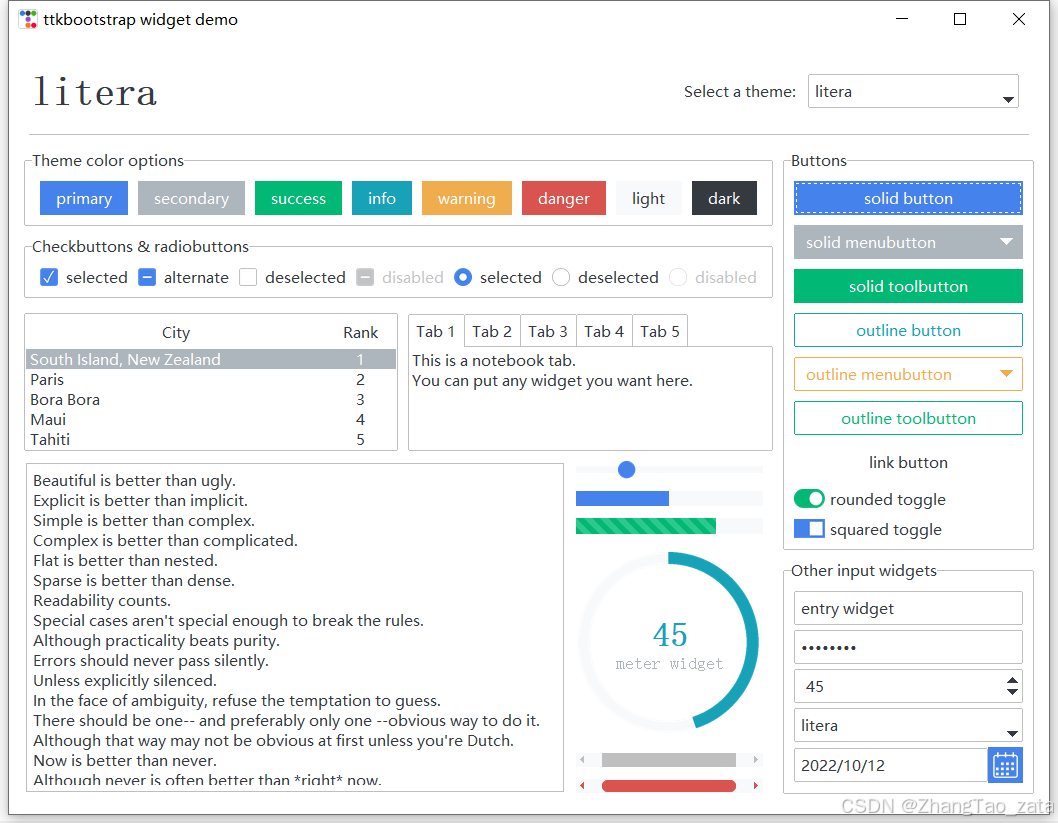Click the solid button

coord(908,198)
